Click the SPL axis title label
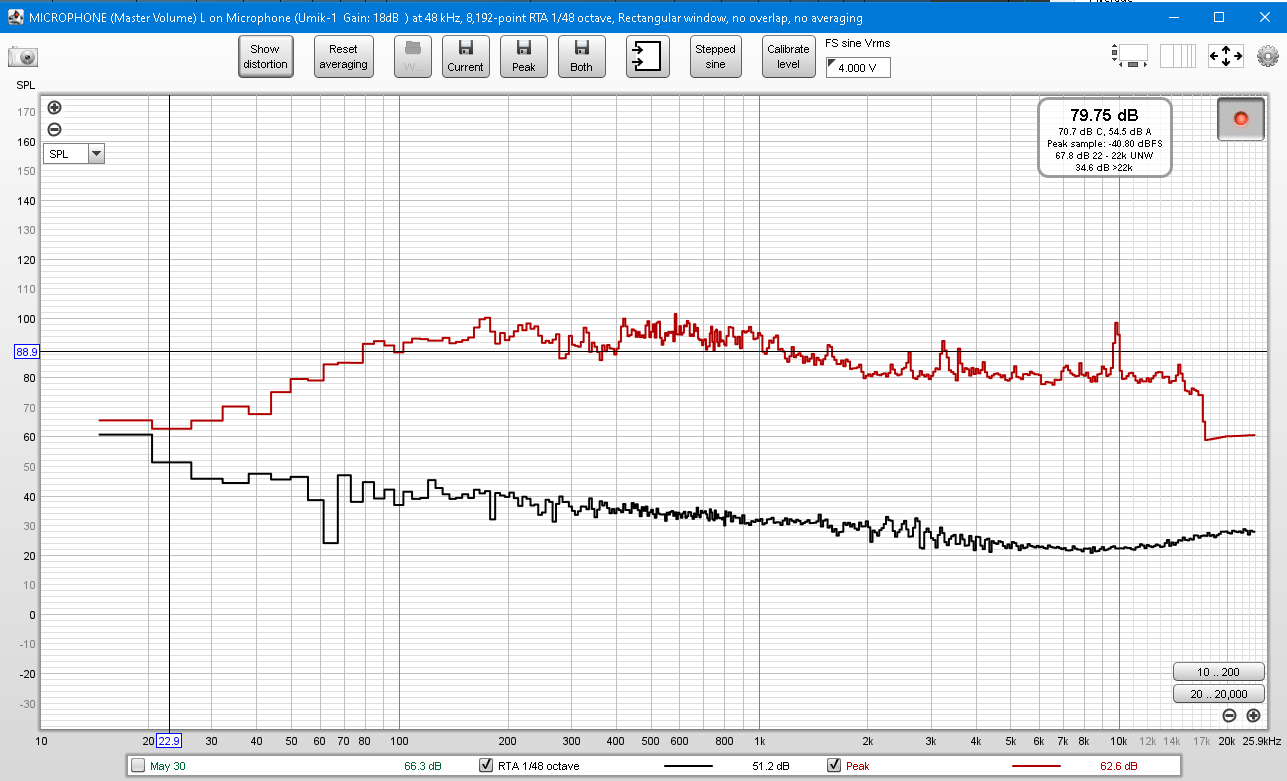This screenshot has height=781, width=1287. [26, 86]
